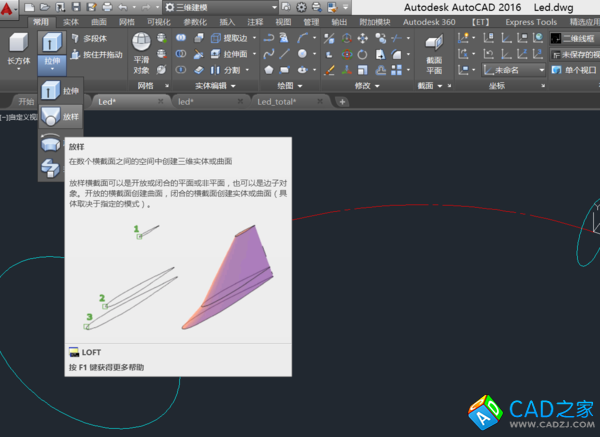Choose the 拉伸 (Extrude) option in flyout
This screenshot has width=600, height=437.
(x=60, y=91)
